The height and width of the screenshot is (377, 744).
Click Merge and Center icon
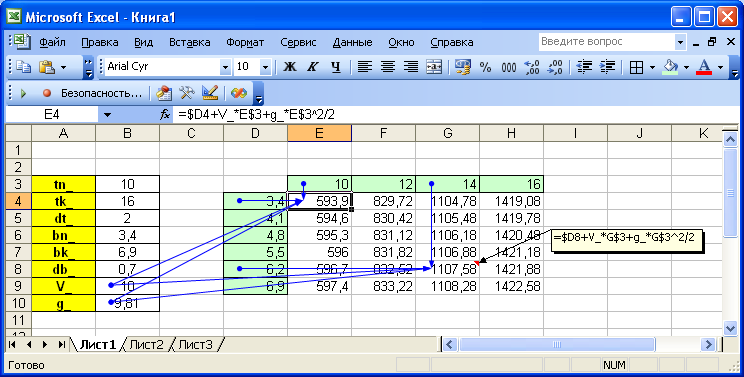[434, 67]
